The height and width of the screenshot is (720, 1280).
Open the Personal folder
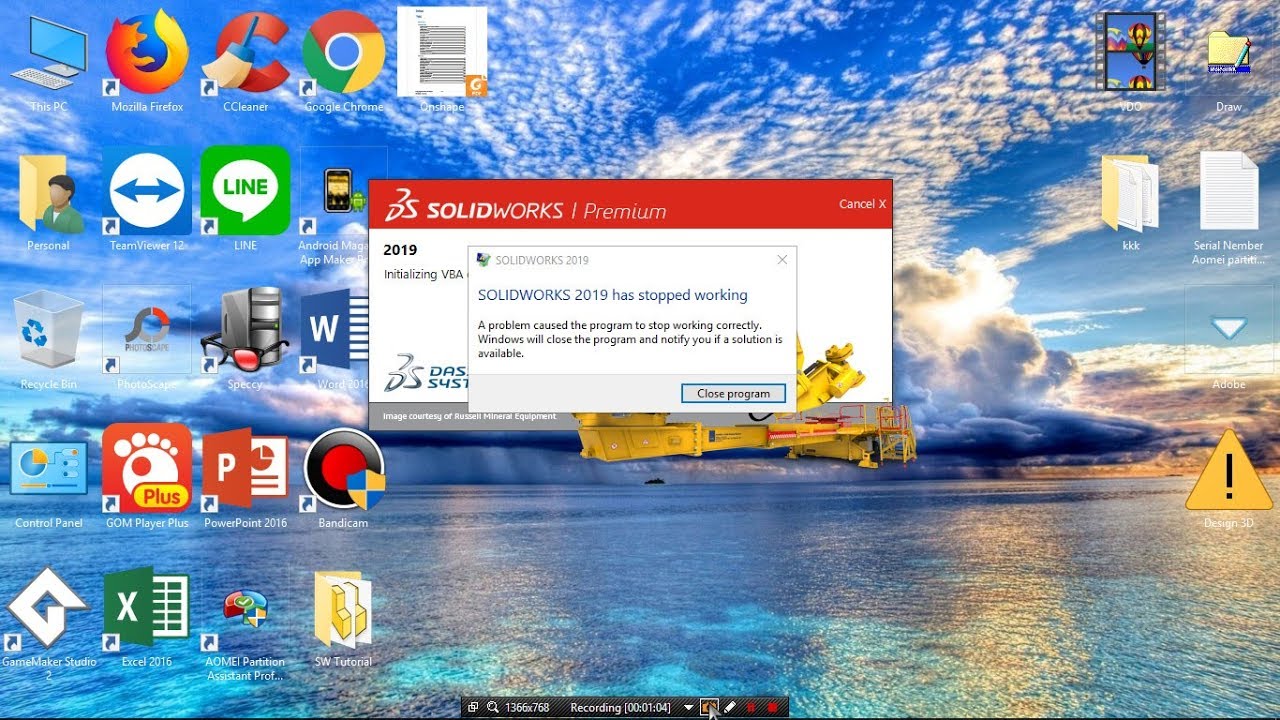point(48,202)
